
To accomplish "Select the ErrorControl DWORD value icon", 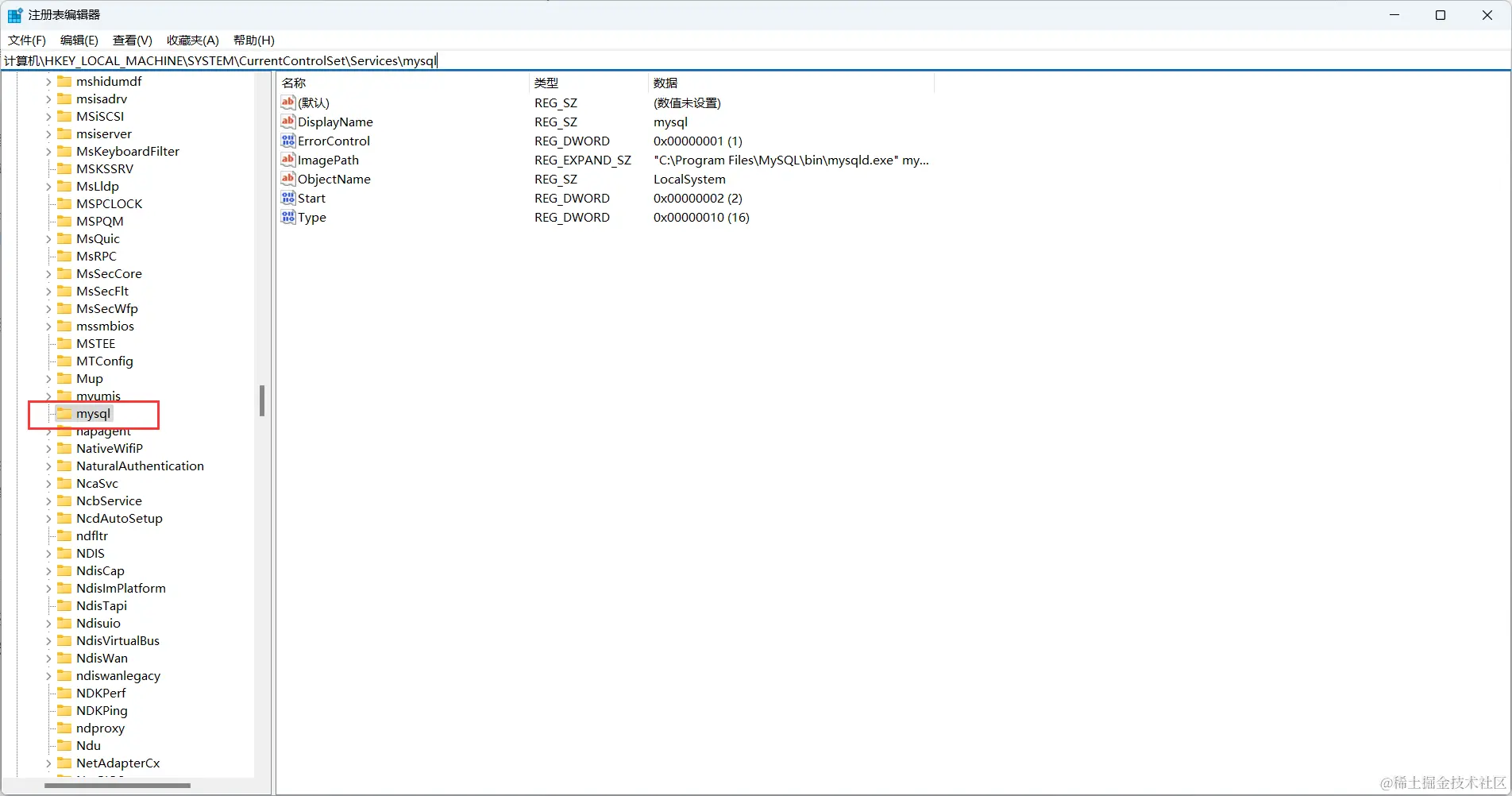I will [288, 141].
